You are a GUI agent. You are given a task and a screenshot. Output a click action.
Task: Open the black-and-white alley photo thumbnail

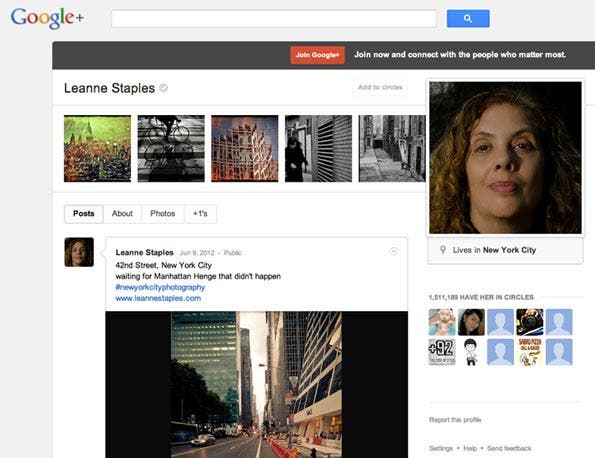(392, 148)
